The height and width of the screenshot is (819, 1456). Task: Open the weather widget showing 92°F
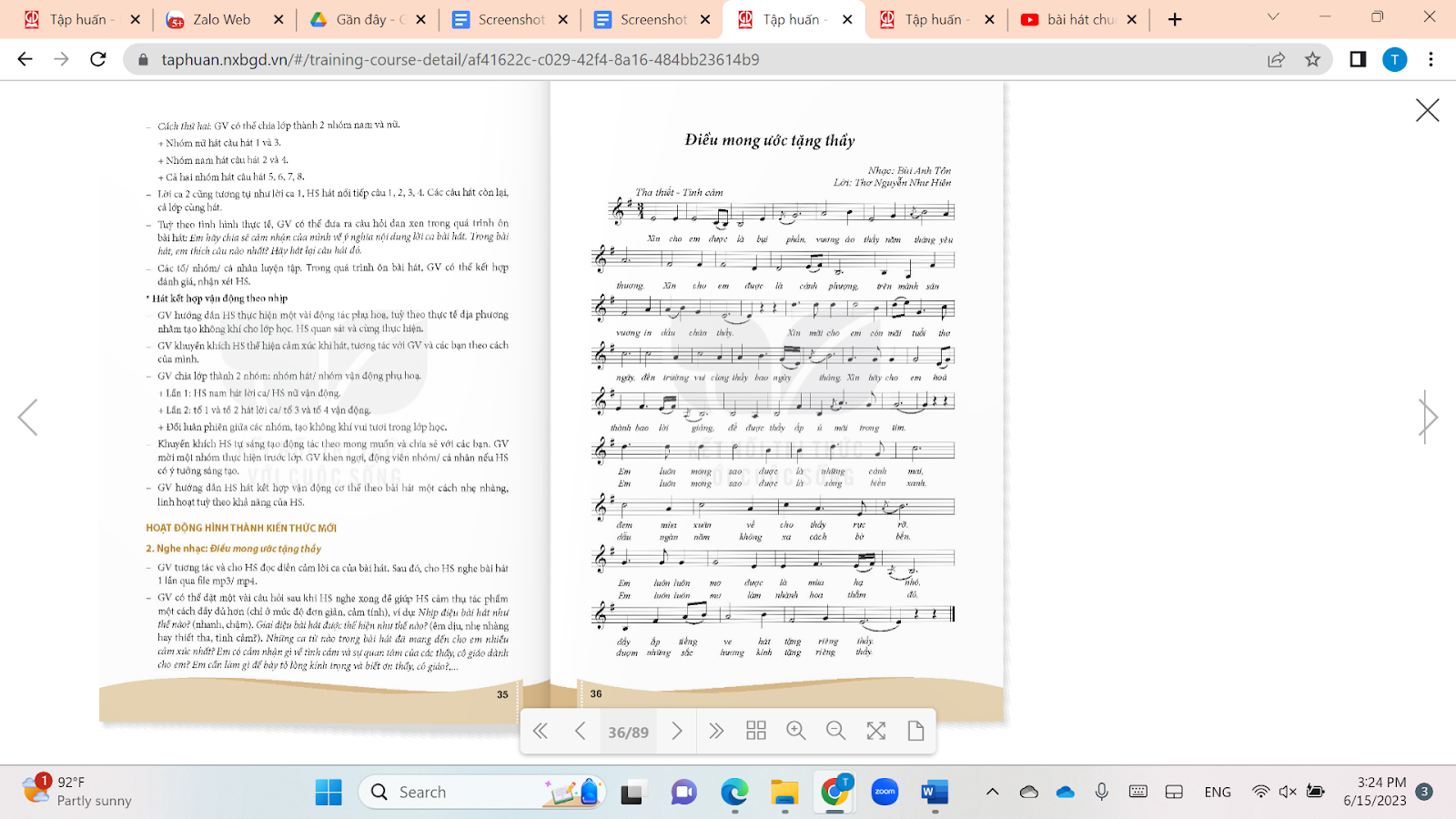tap(77, 791)
